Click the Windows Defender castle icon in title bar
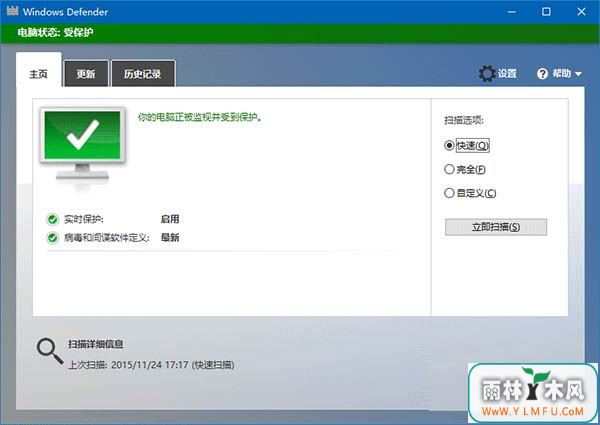The image size is (600, 425). click(x=12, y=11)
